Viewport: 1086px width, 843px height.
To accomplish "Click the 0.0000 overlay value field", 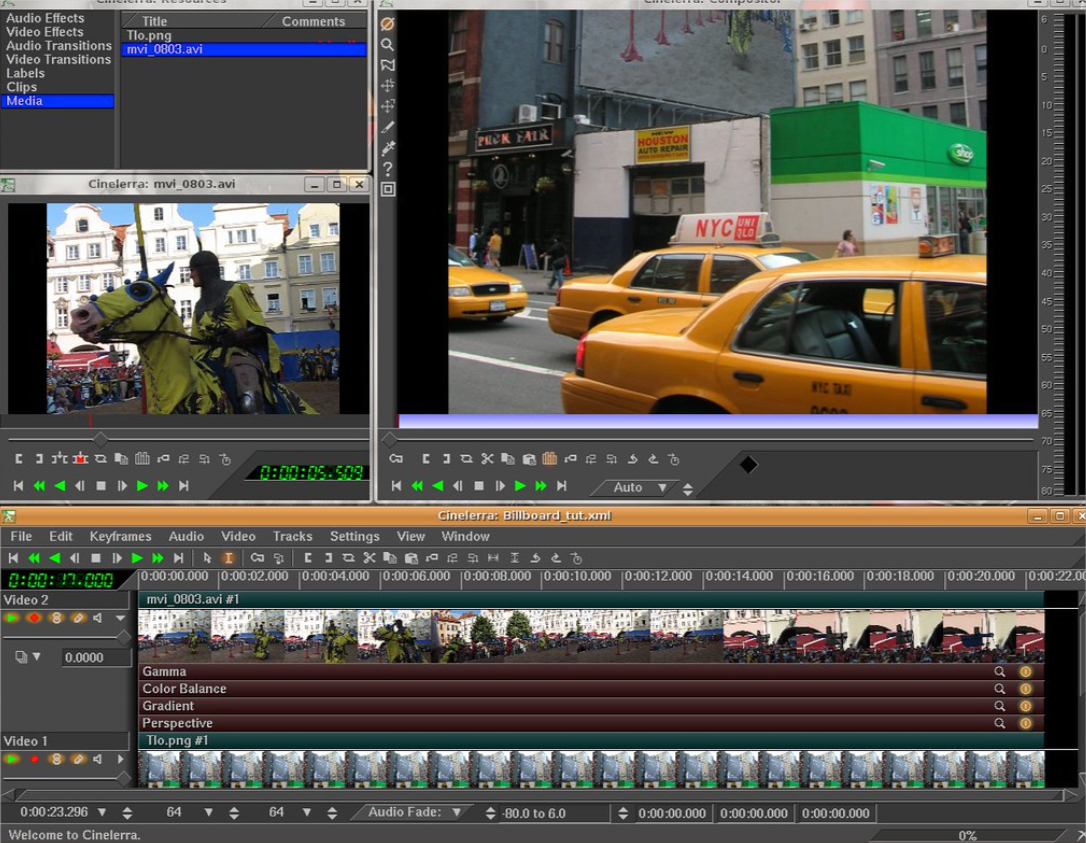I will (x=95, y=657).
